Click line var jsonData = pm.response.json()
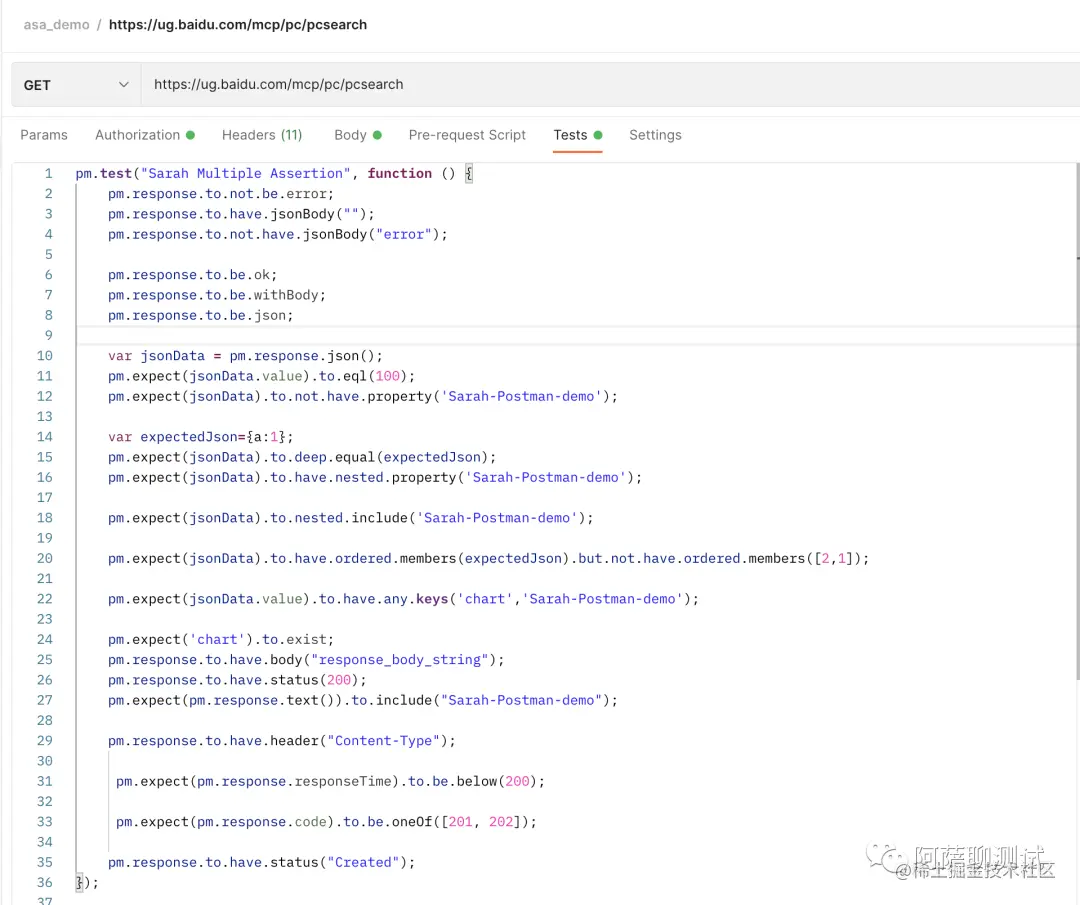Viewport: 1080px width, 905px height. click(x=245, y=356)
